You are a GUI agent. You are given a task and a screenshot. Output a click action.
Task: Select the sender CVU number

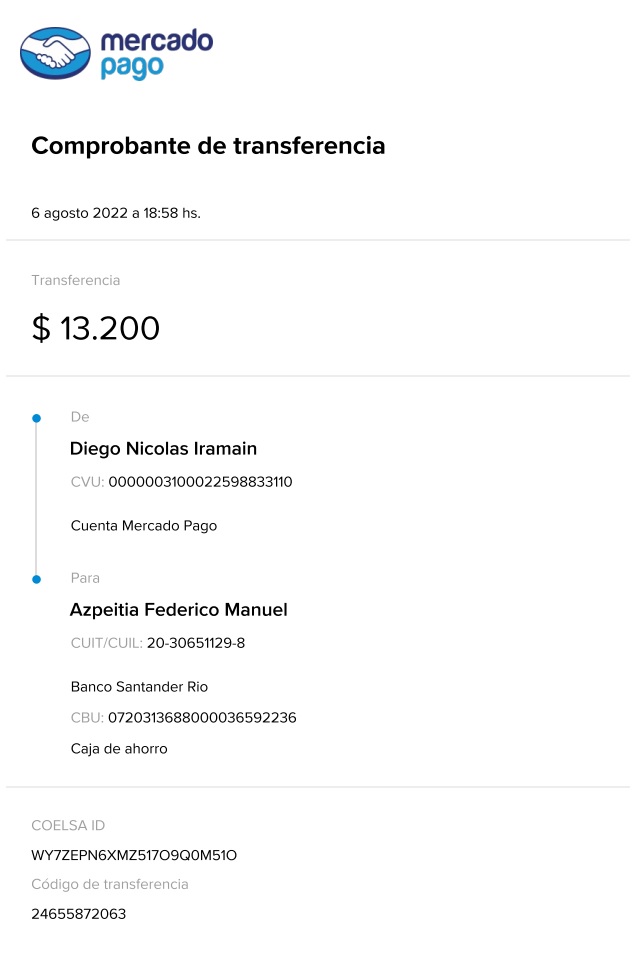click(x=200, y=482)
